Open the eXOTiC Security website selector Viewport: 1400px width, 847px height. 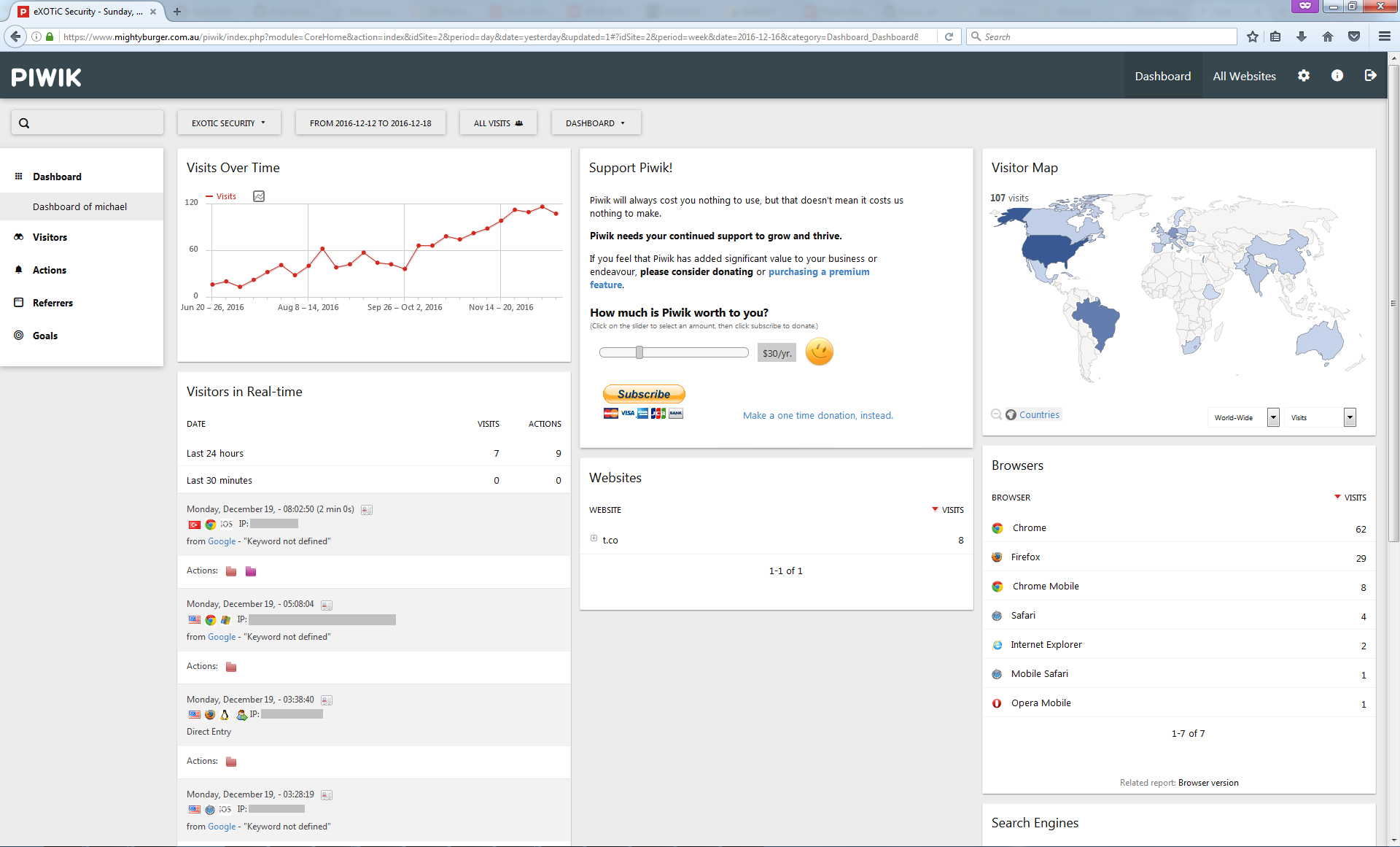click(229, 123)
